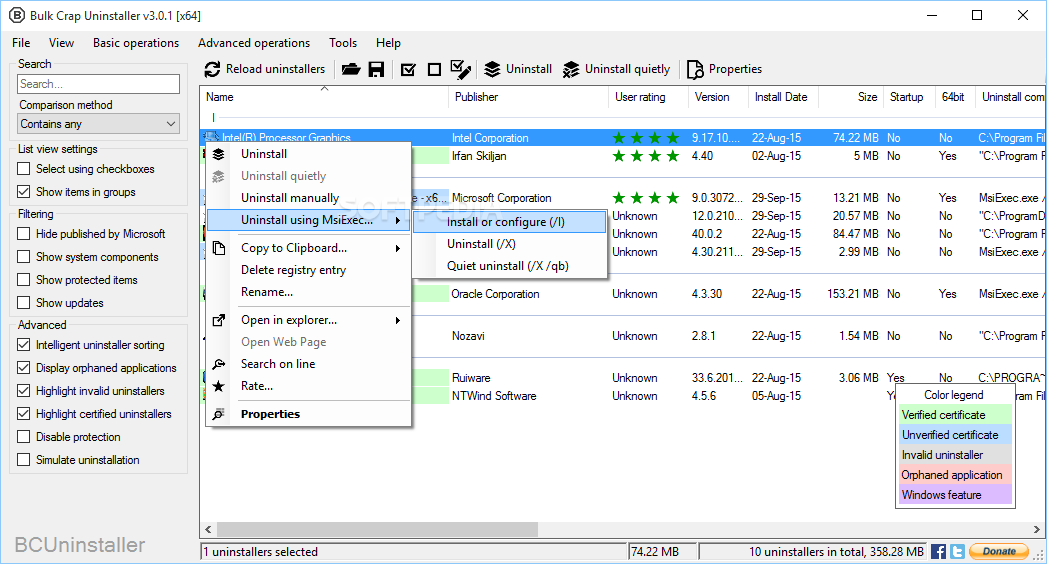The width and height of the screenshot is (1047, 564).
Task: Click the select-all checked box toolbar icon
Action: point(408,69)
